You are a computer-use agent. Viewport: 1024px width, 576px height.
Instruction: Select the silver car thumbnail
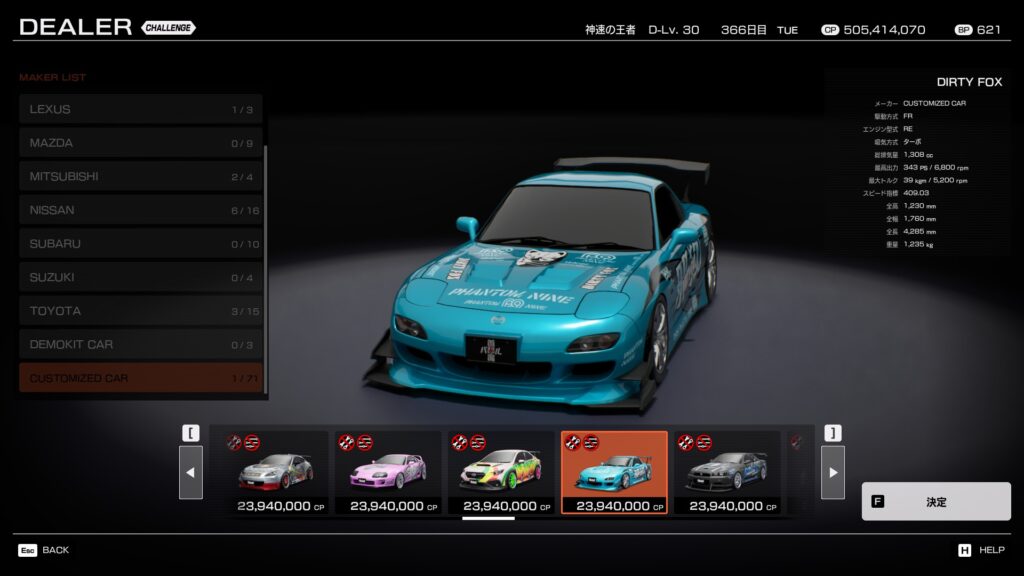pyautogui.click(x=276, y=472)
